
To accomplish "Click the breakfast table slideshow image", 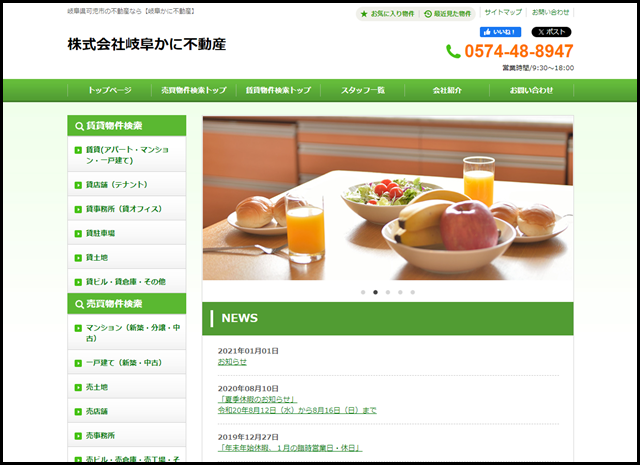I will 388,198.
